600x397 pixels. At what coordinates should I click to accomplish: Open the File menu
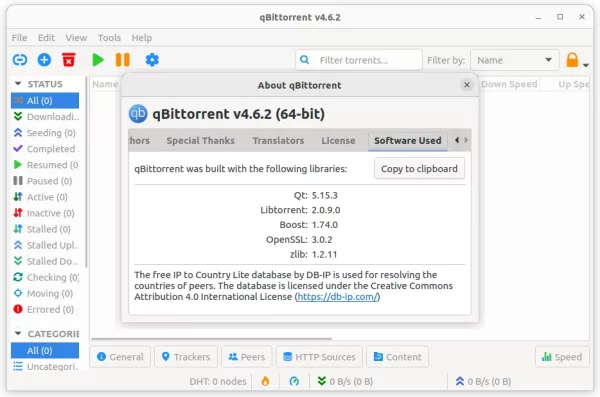20,38
